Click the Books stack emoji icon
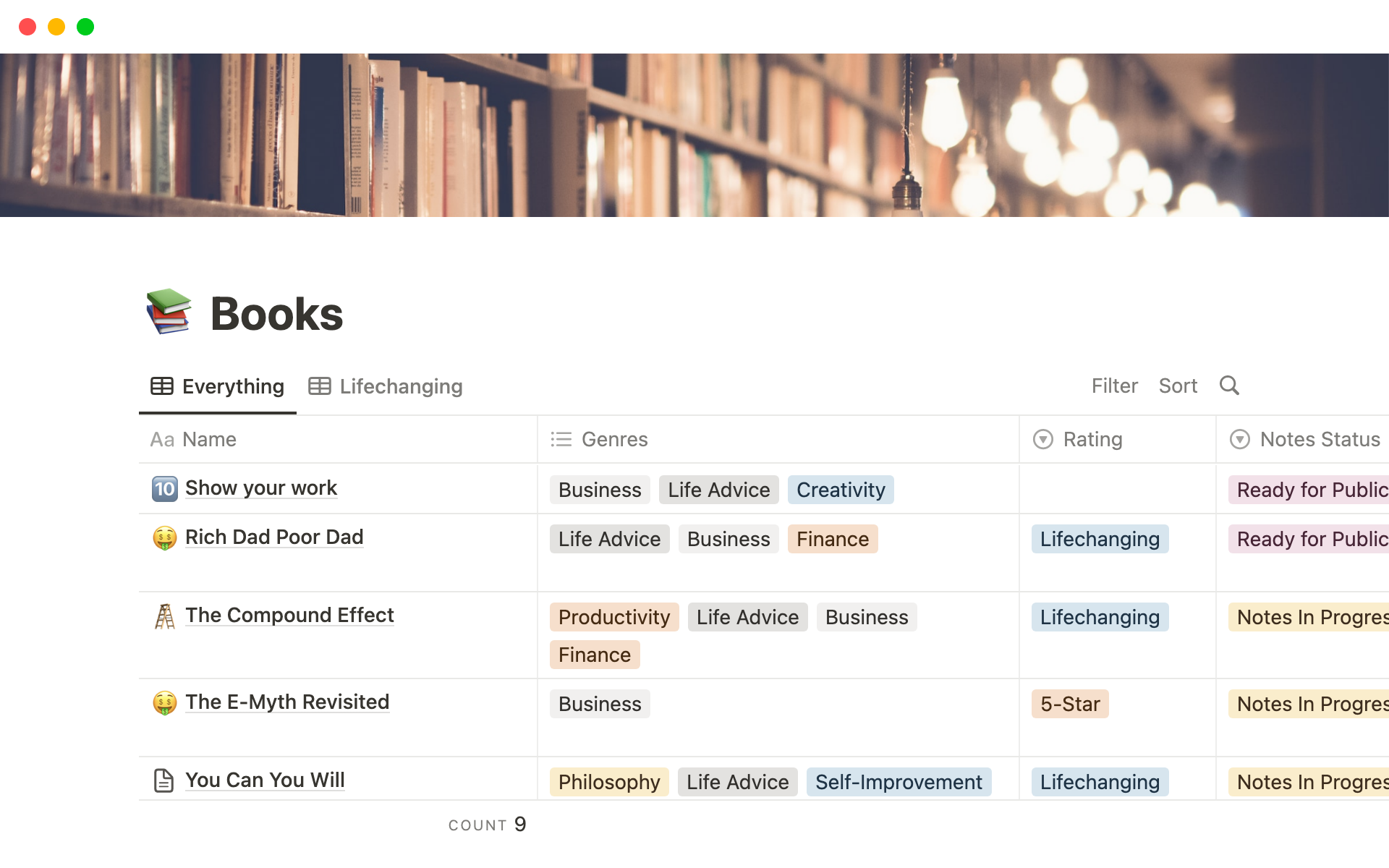 coord(168,312)
